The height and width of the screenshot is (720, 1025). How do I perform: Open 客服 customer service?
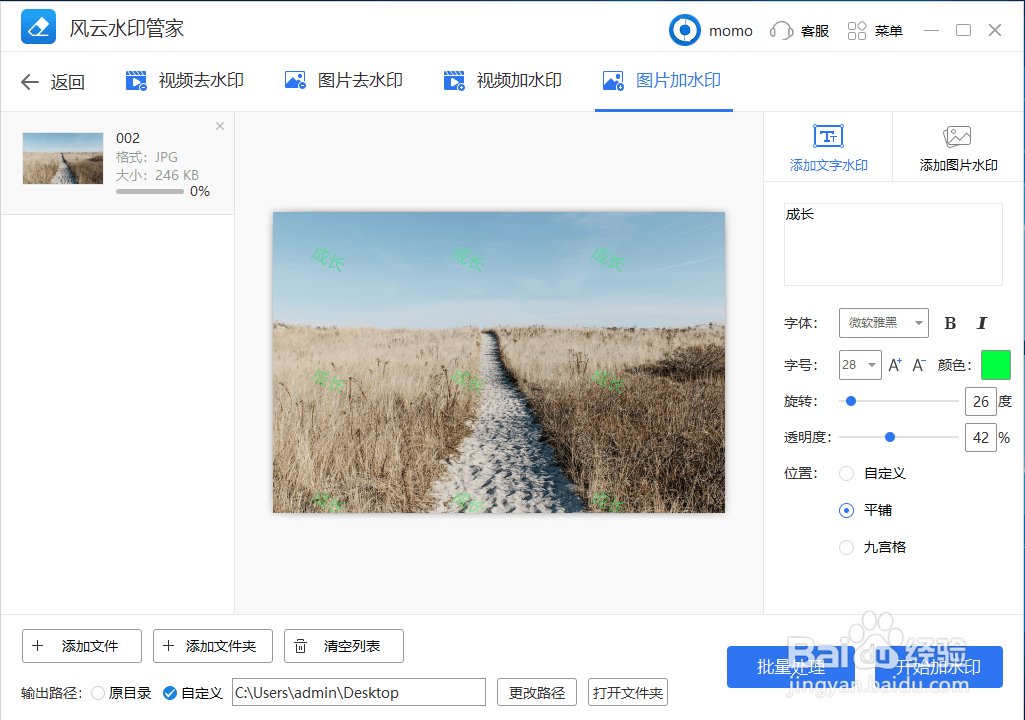[x=798, y=31]
